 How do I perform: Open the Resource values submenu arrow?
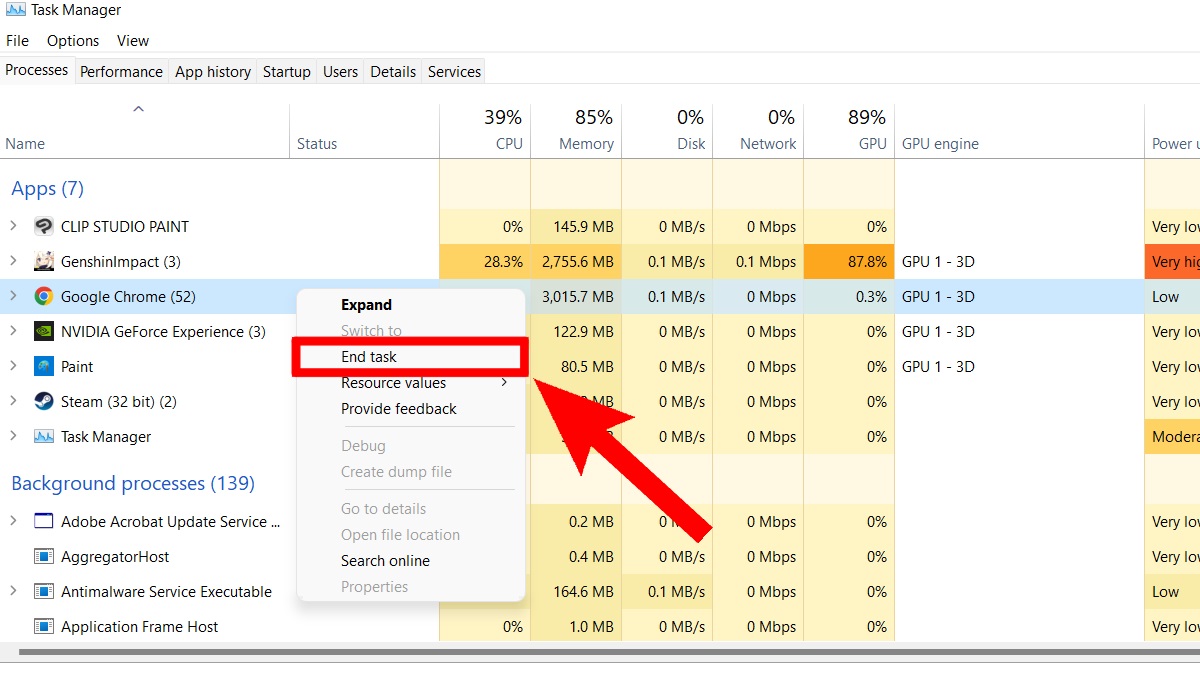coord(504,383)
